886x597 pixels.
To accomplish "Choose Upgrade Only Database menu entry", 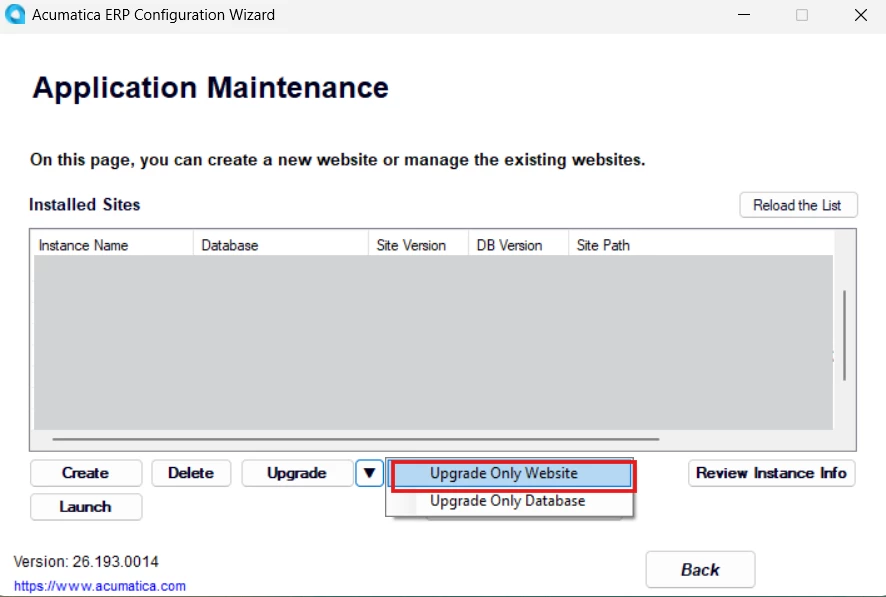I will tap(507, 501).
